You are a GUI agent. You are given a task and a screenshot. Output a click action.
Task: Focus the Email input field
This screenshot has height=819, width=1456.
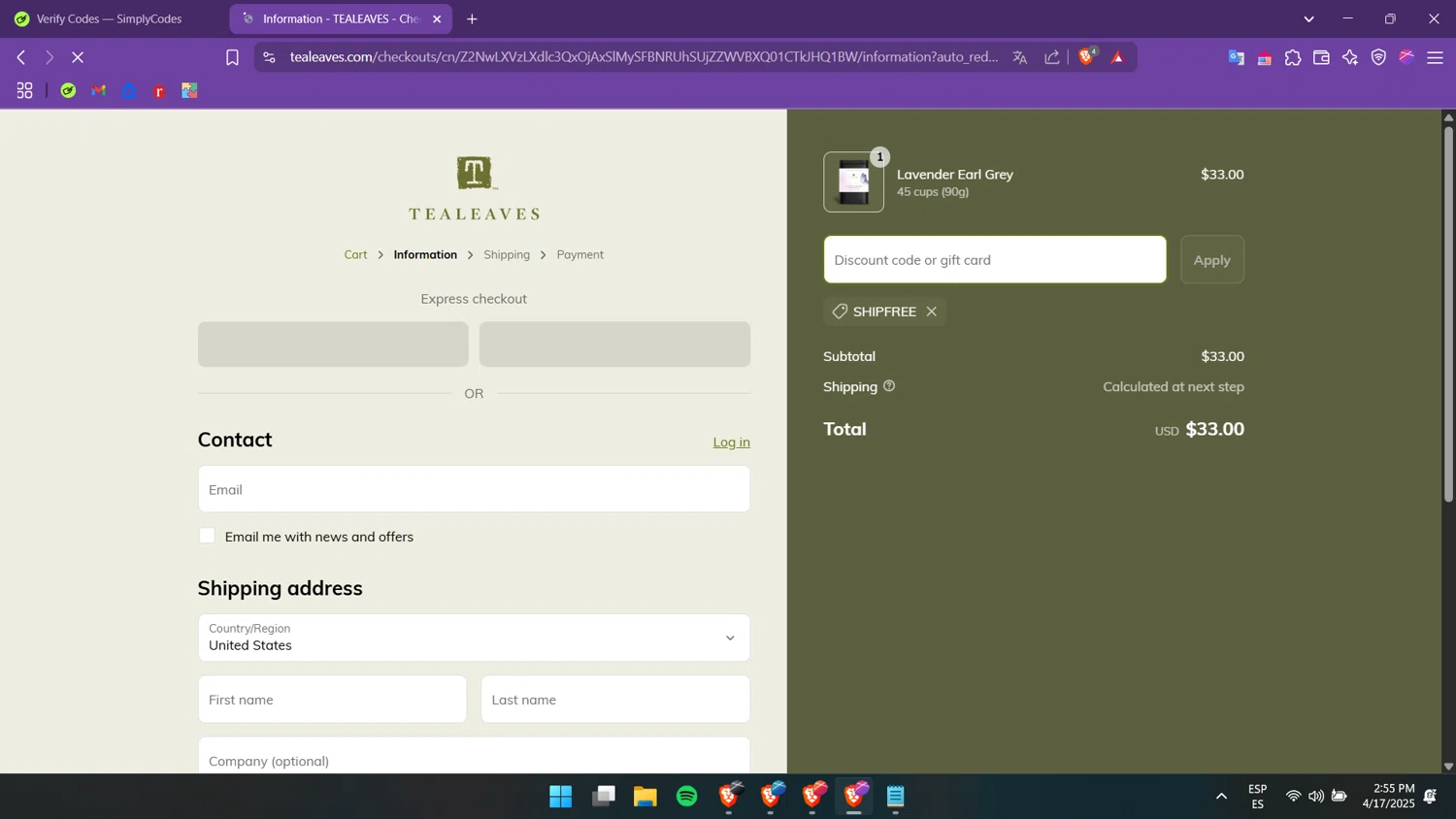pyautogui.click(x=474, y=489)
